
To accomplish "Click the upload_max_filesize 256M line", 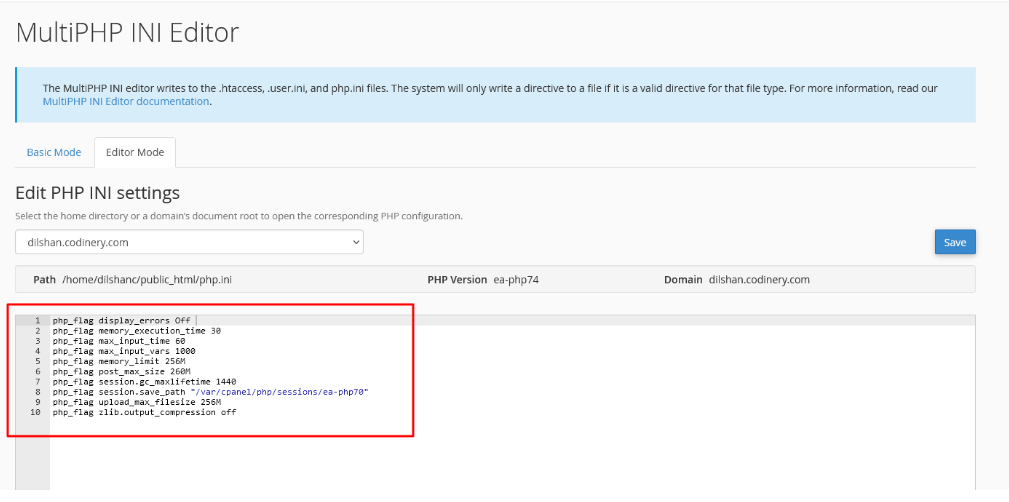I will click(137, 402).
